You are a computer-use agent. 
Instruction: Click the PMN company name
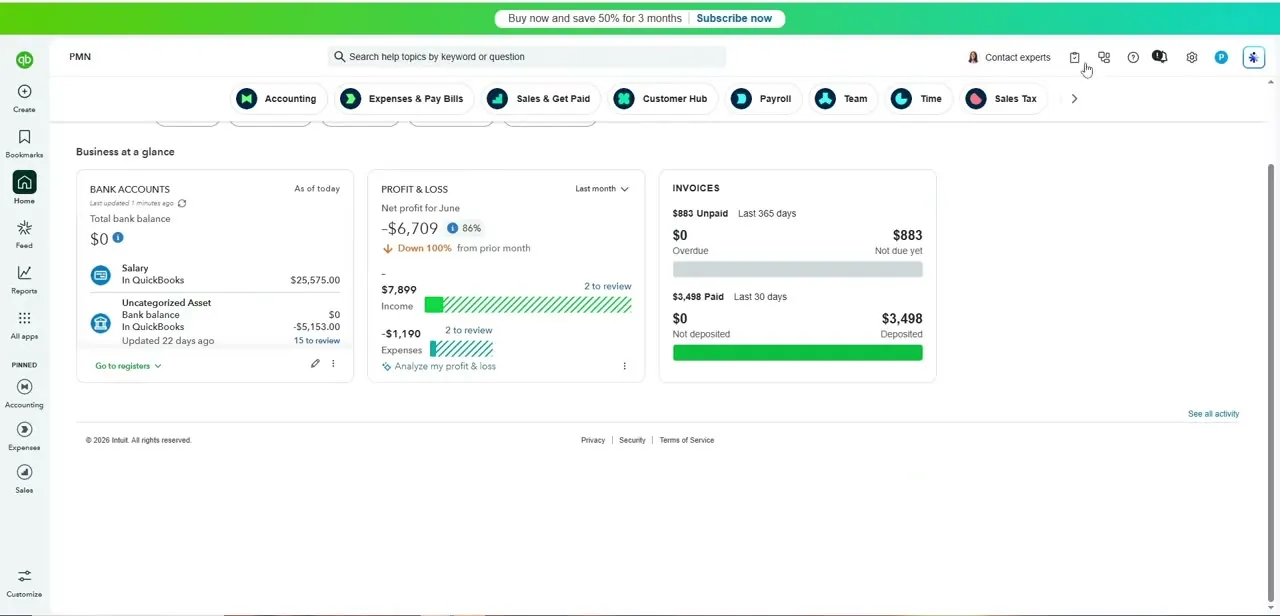[x=80, y=57]
